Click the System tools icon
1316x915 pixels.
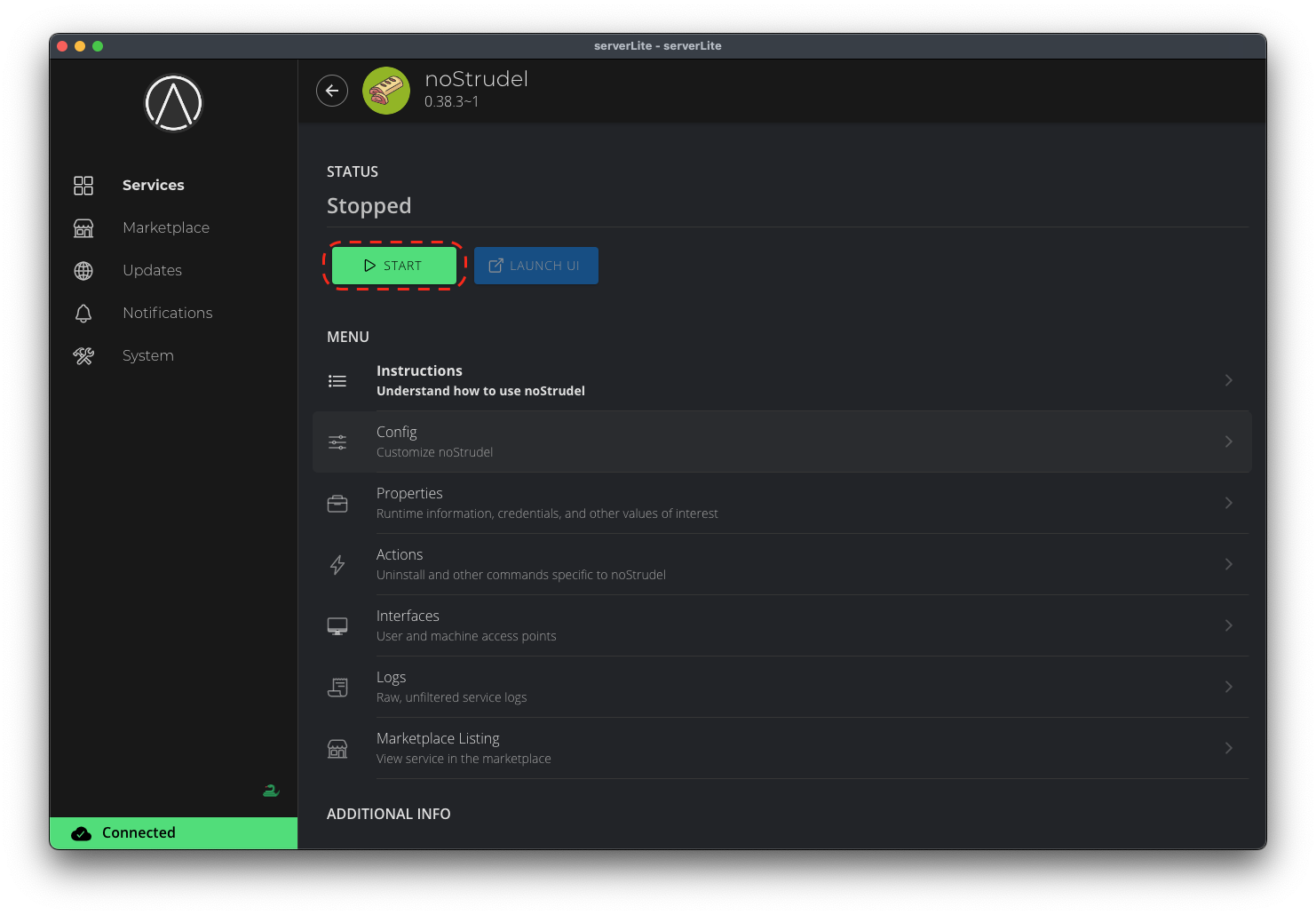[83, 356]
